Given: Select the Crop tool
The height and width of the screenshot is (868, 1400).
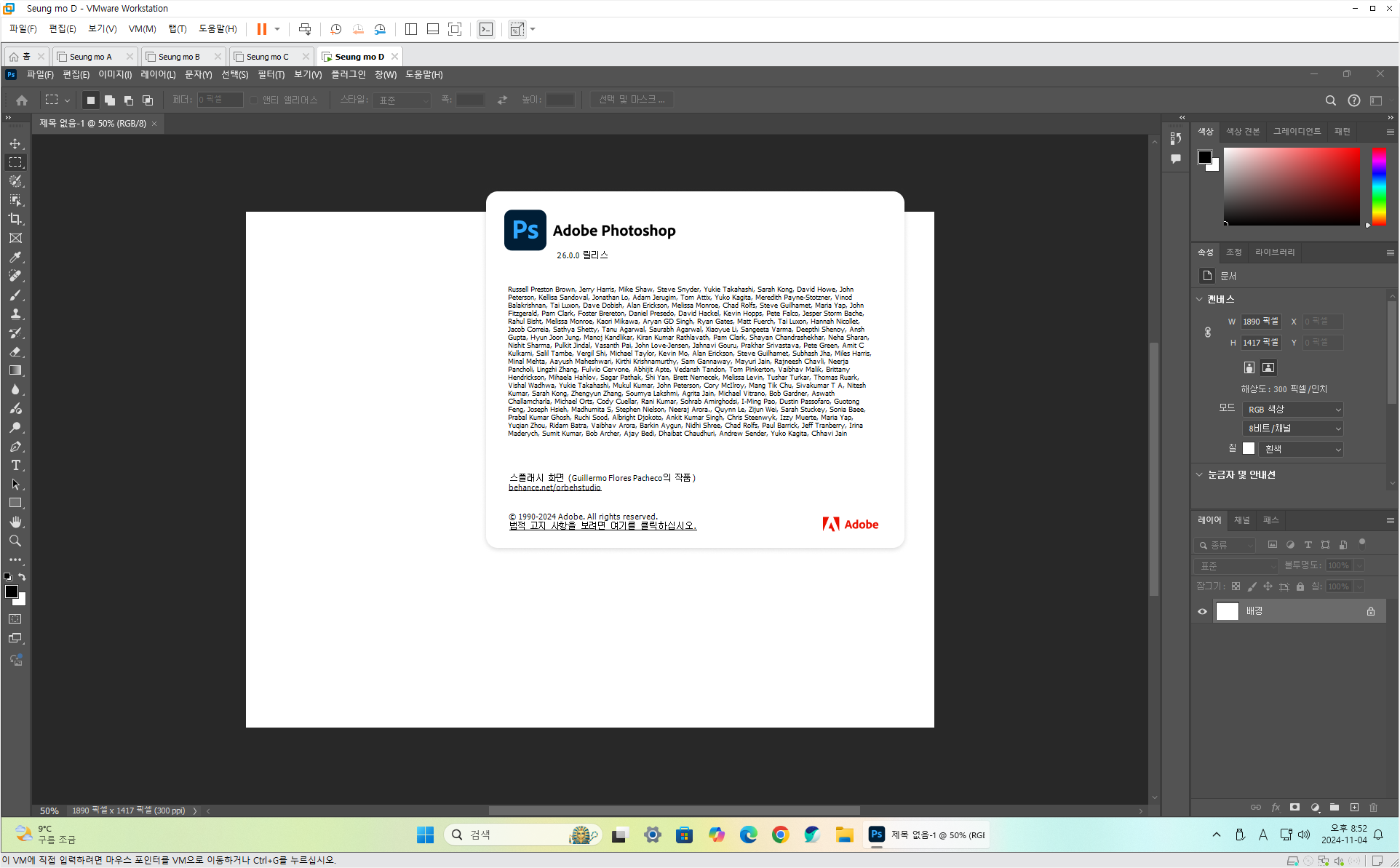Looking at the screenshot, I should (15, 219).
